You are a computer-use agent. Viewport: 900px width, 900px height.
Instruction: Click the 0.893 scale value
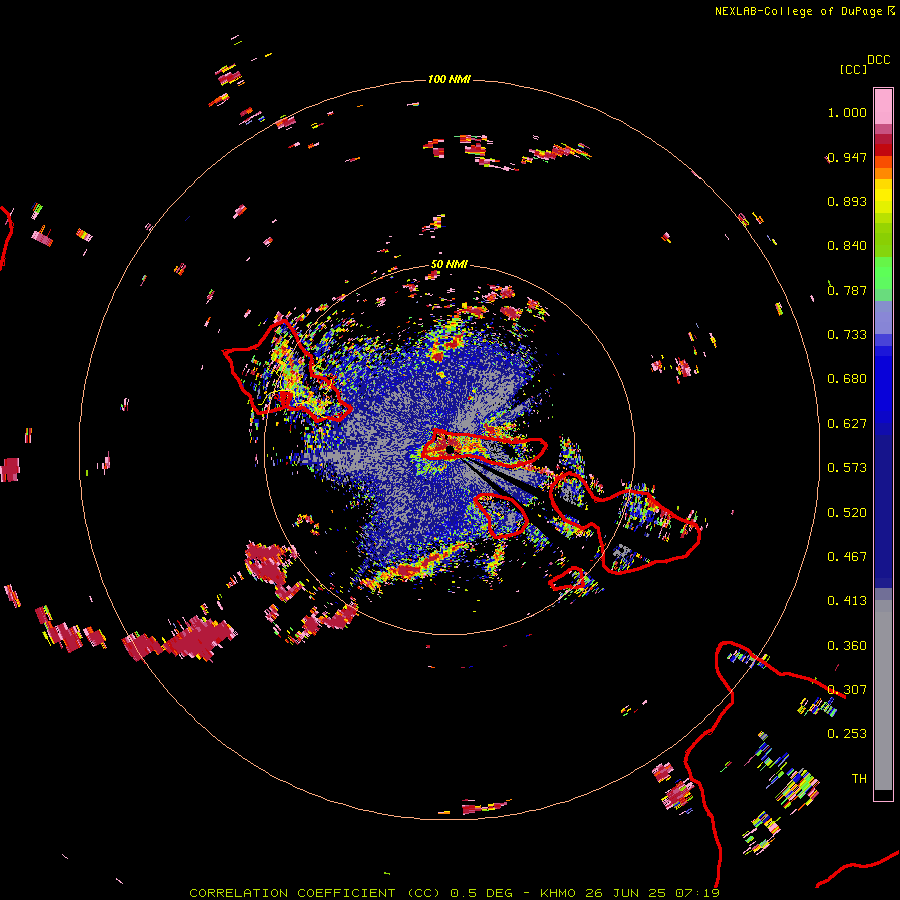click(x=847, y=201)
